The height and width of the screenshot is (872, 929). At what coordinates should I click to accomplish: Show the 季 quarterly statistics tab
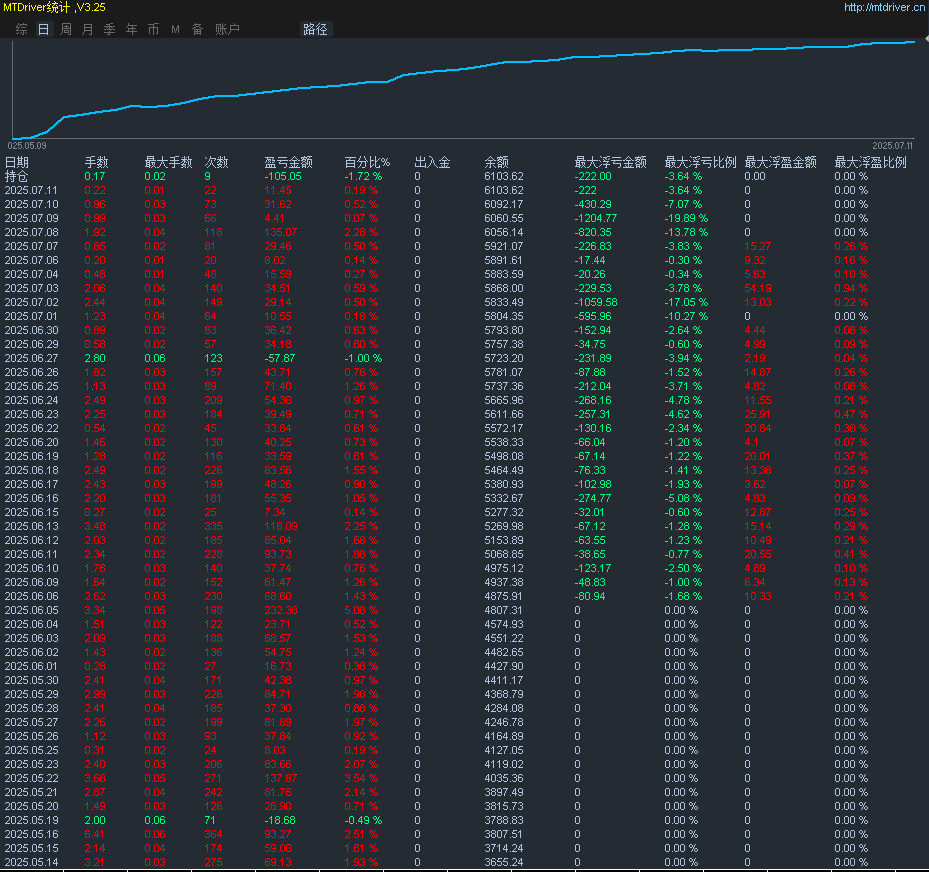click(109, 29)
